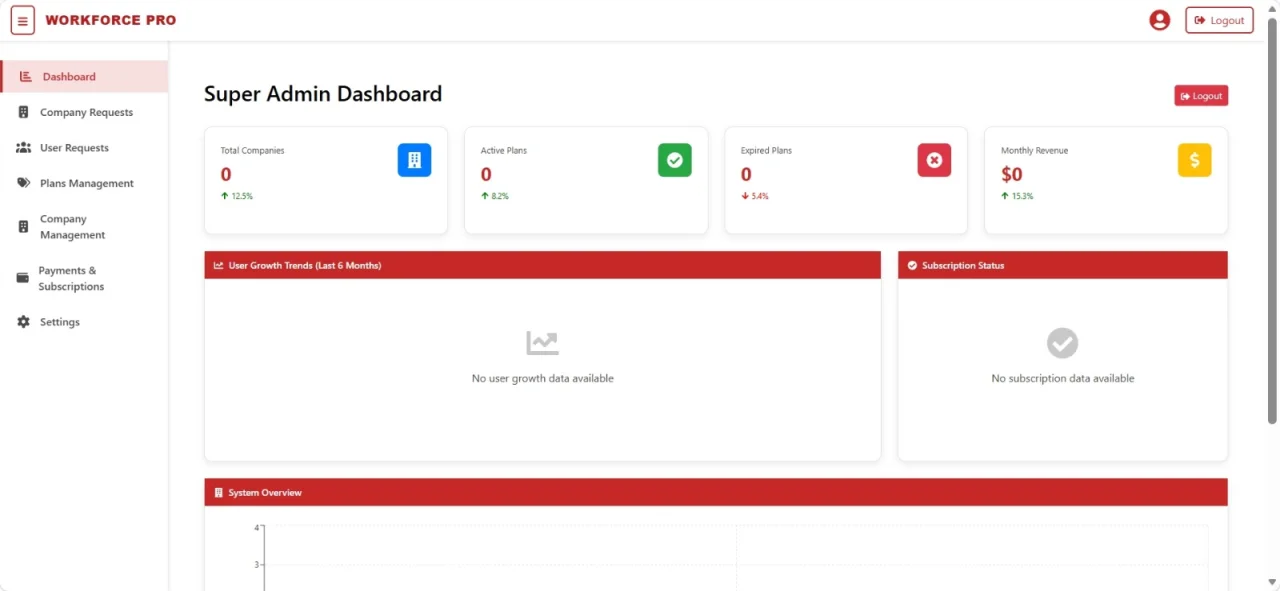Click the yellow dollar icon on Monthly Revenue card

tap(1194, 160)
